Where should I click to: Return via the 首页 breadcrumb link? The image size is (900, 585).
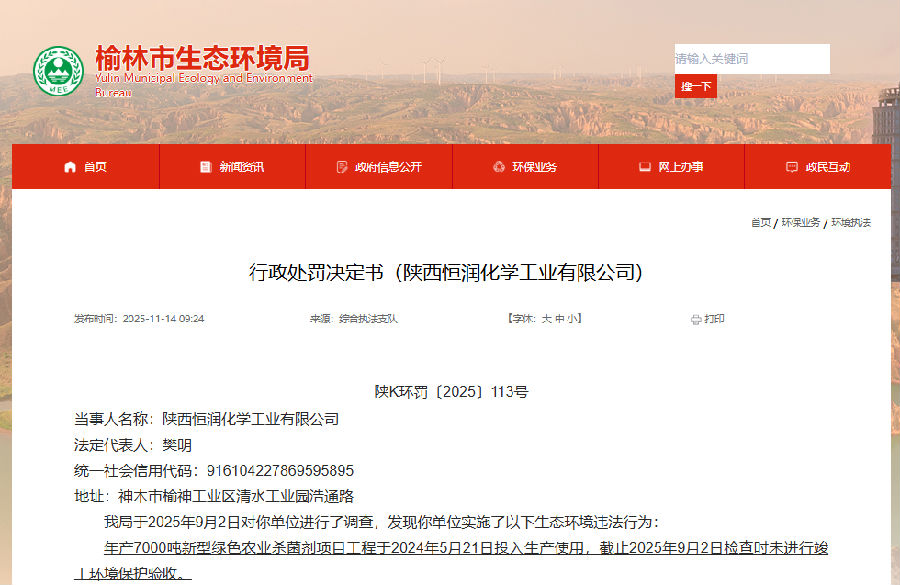pos(761,222)
